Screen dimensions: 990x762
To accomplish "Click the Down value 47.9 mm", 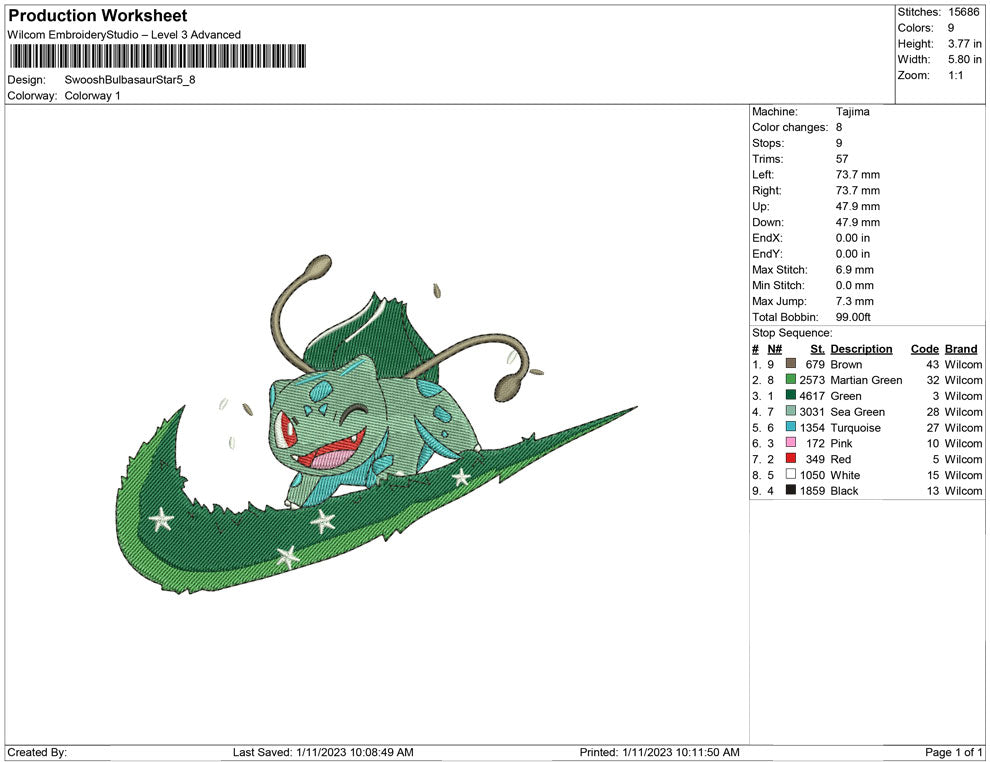I will 857,222.
